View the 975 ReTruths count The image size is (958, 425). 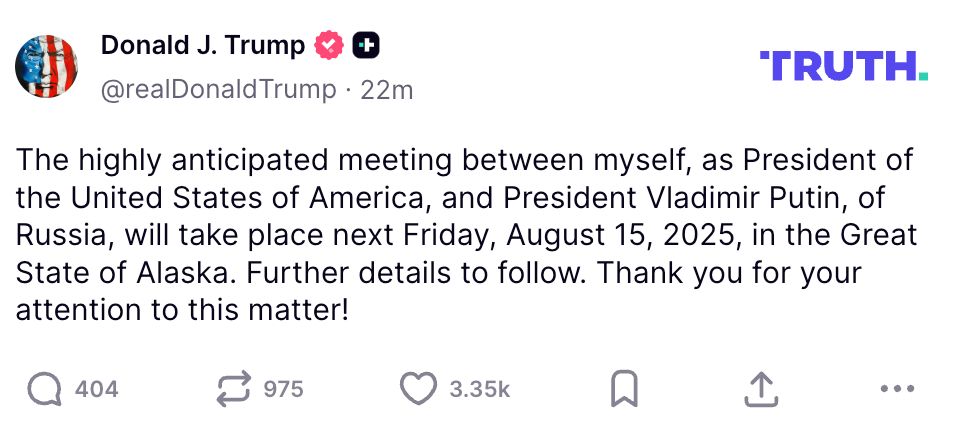pyautogui.click(x=283, y=389)
